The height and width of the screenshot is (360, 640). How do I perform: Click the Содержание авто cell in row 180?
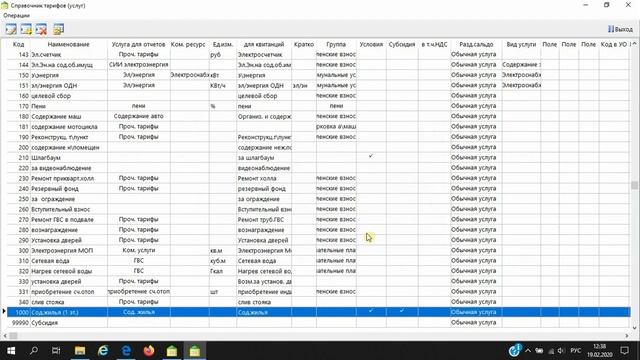click(138, 116)
